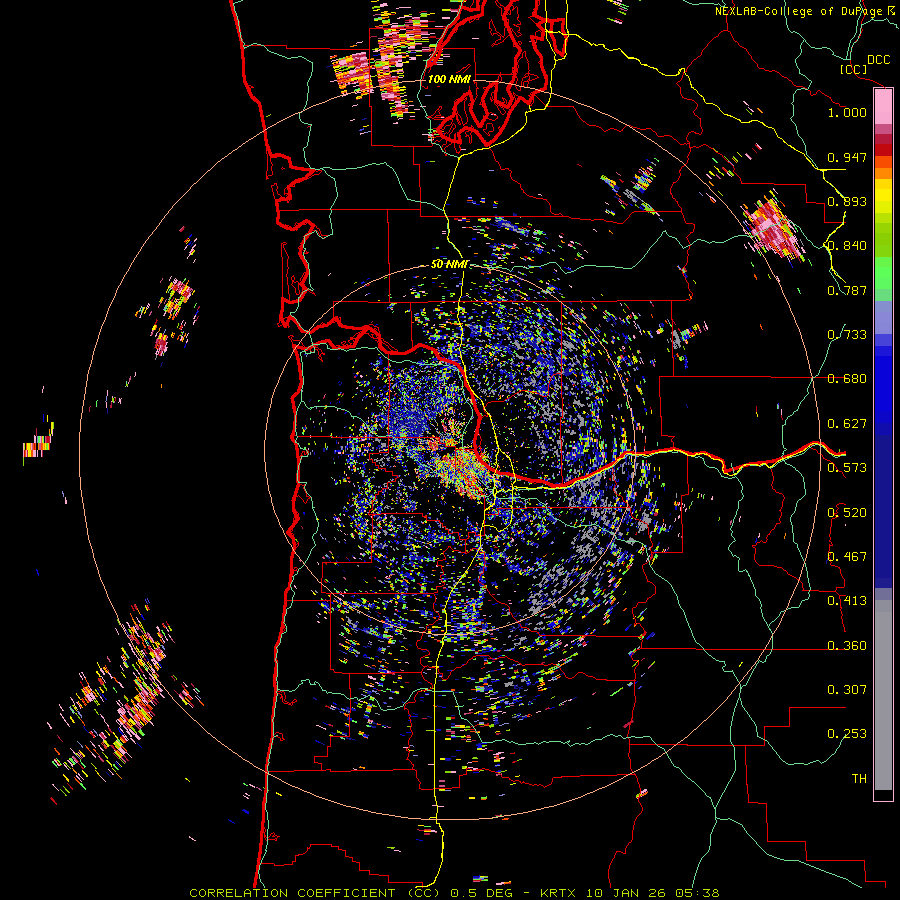Select the 0.947 scale value
Viewport: 900px width, 900px height.
(847, 157)
